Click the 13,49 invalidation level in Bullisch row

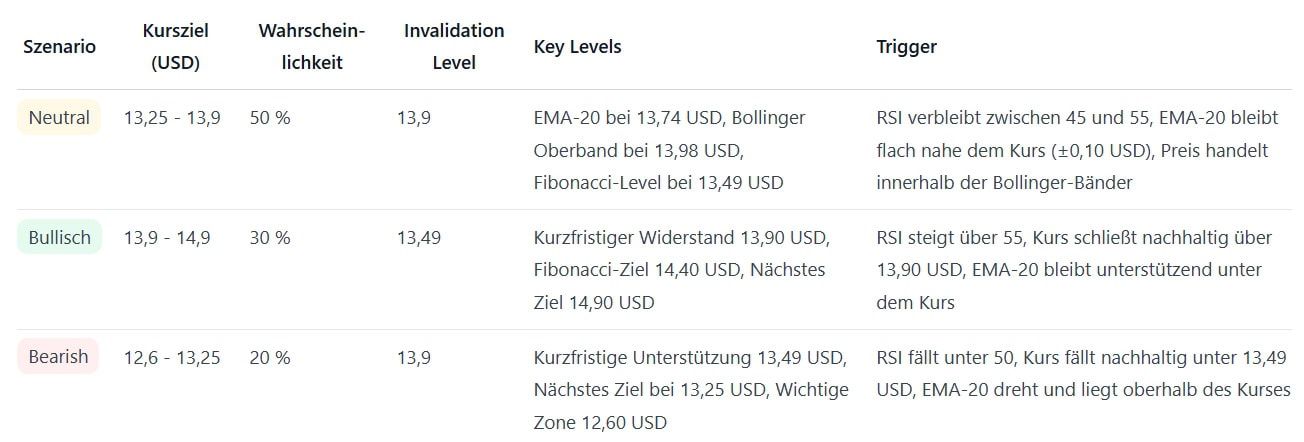pos(418,238)
